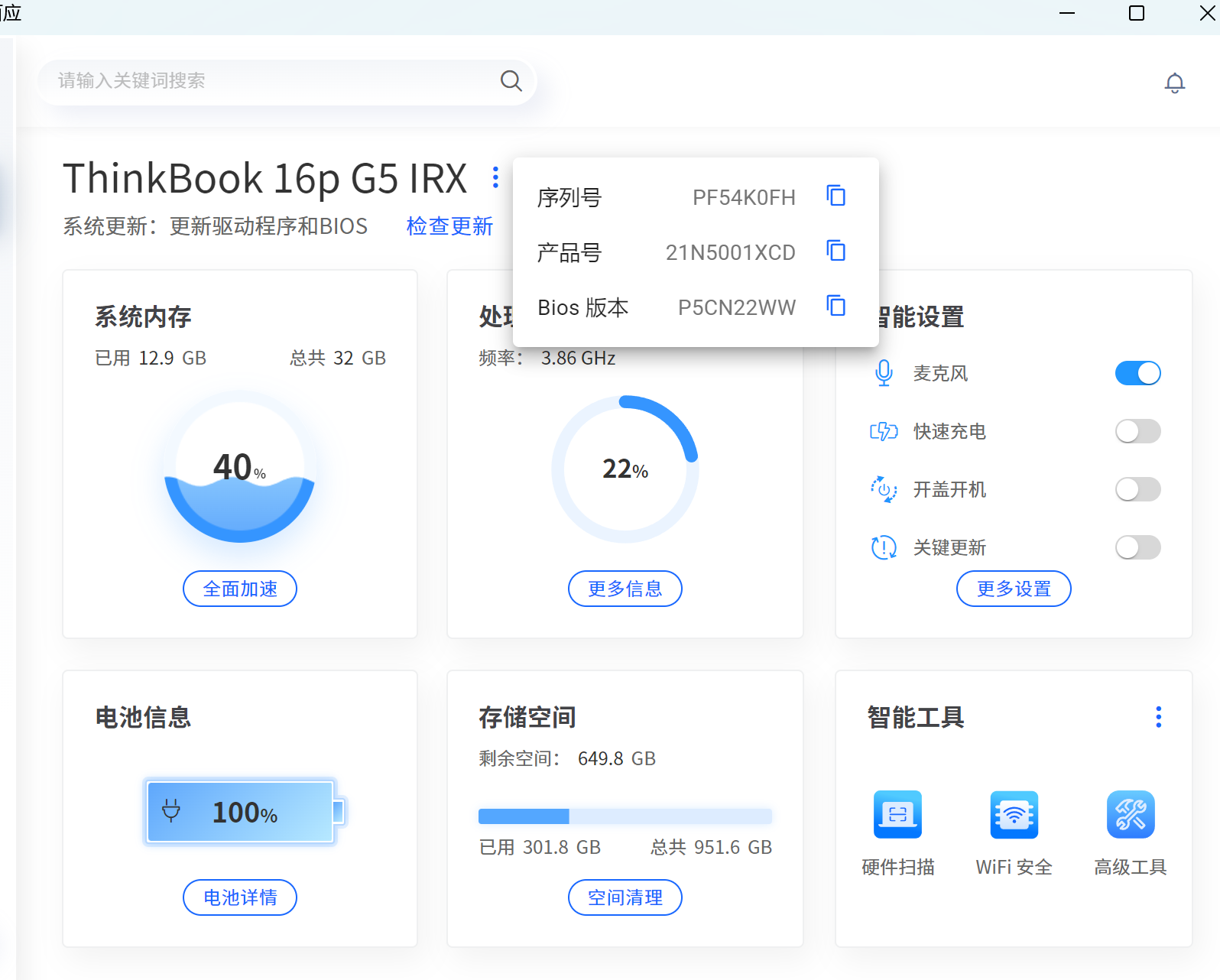Click the 开盖开机 power icon
The width and height of the screenshot is (1220, 980).
tap(884, 489)
